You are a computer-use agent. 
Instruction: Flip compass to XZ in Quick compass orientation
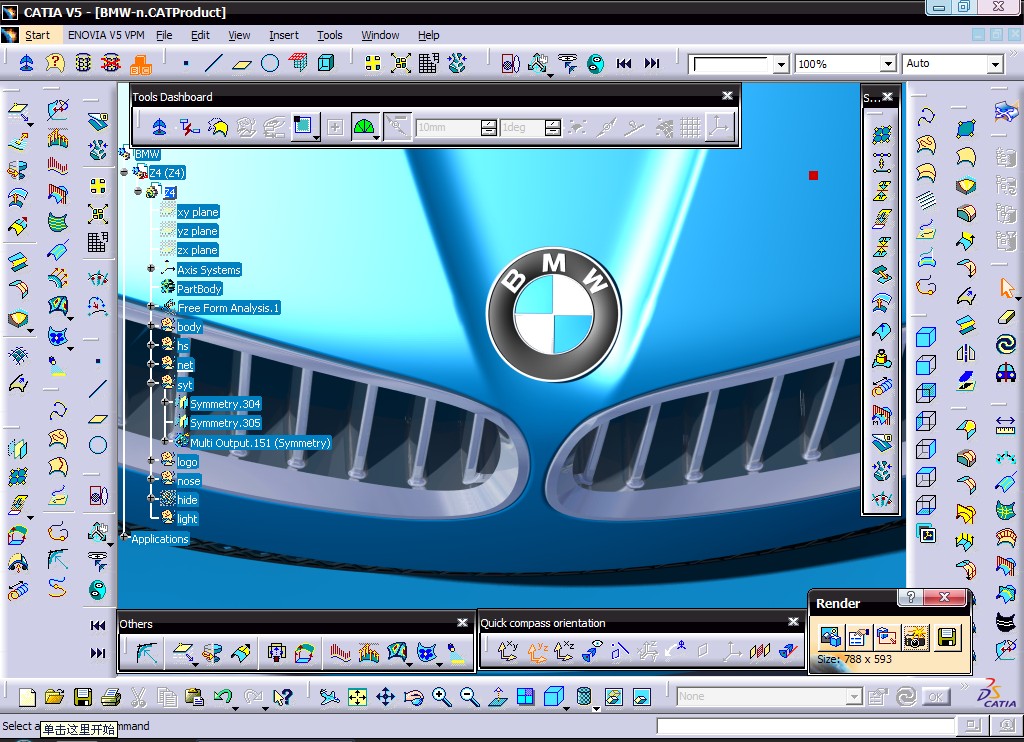(x=564, y=651)
